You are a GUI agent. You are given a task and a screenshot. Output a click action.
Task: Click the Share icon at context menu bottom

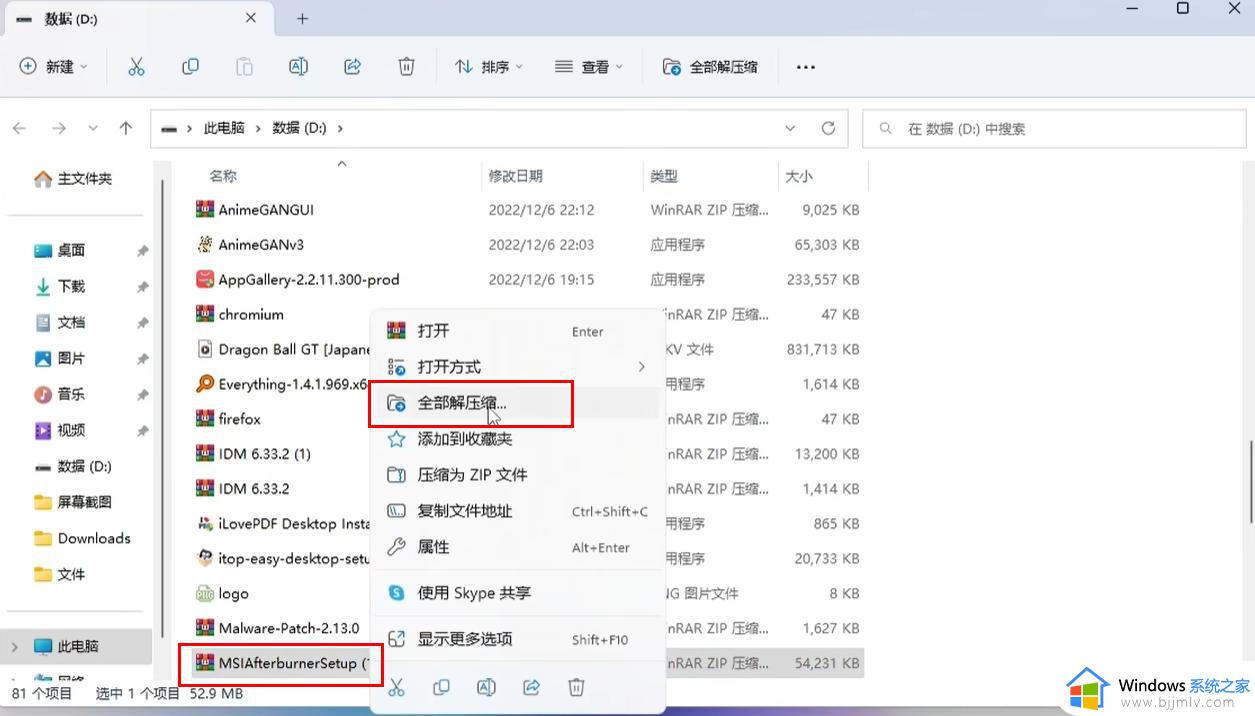[531, 687]
